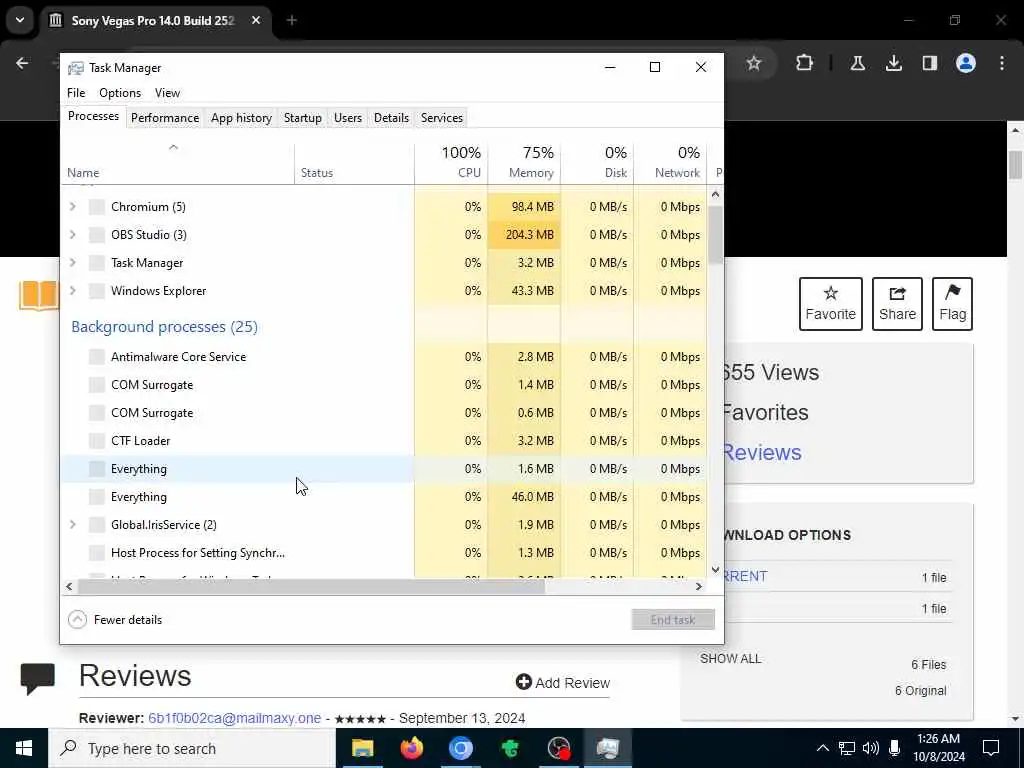Screen dimensions: 1024x768
Task: Expand the Task Manager process row
Action: [72, 263]
